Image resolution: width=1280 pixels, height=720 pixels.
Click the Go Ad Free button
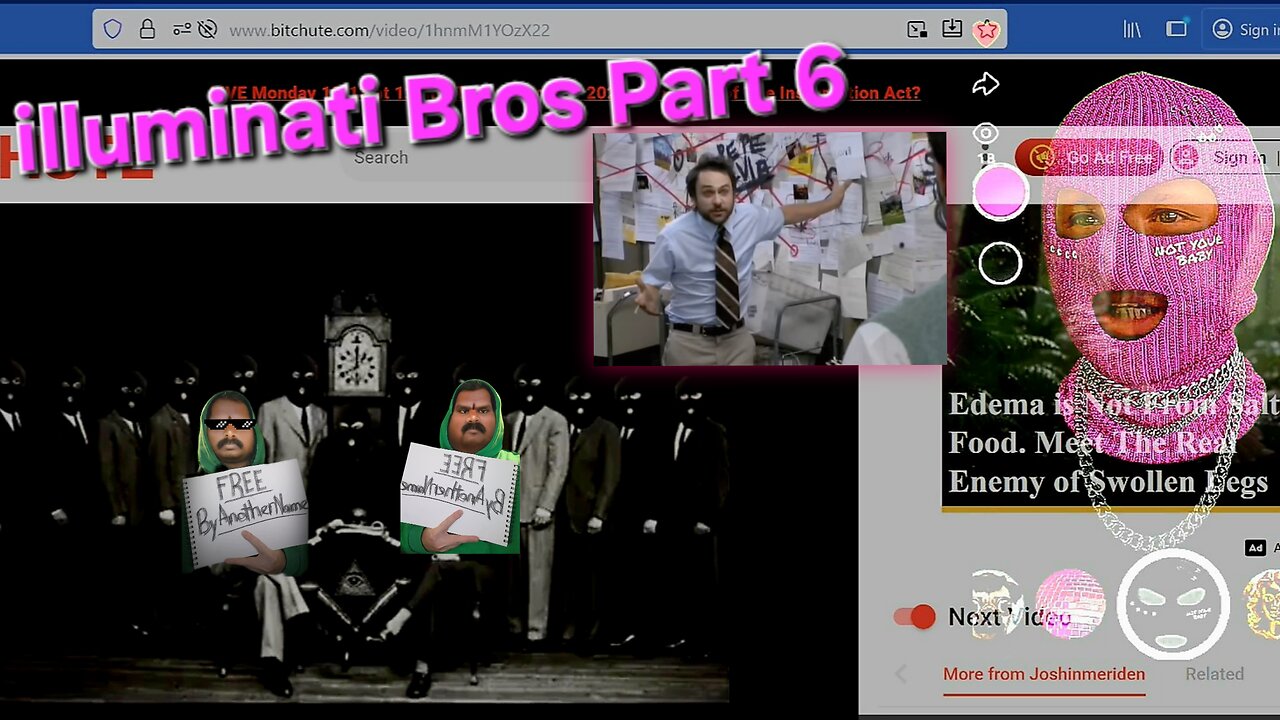click(x=1090, y=157)
